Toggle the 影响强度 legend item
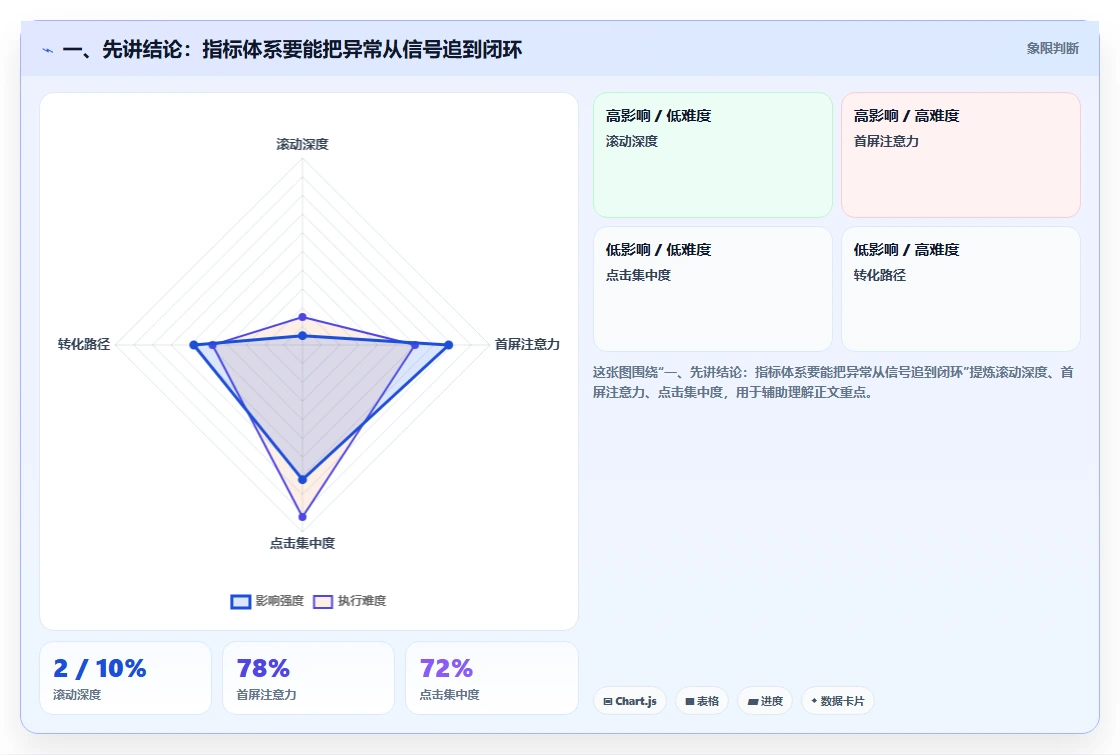Screen dimensions: 1120x755 coord(267,601)
